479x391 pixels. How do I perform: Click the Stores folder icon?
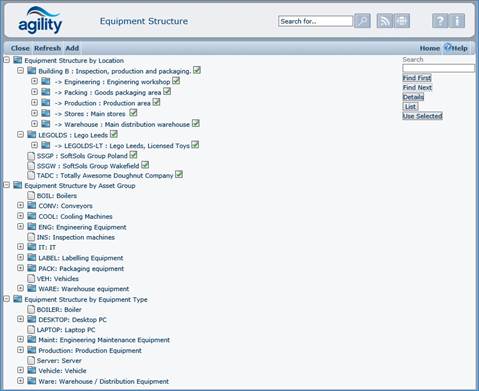46,113
